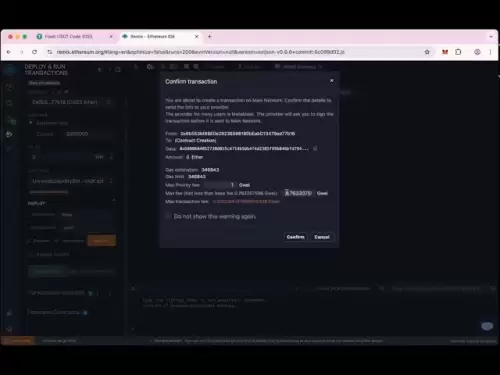
Task: Select the estimated gas radio option
Action: pyautogui.click(x=31, y=123)
